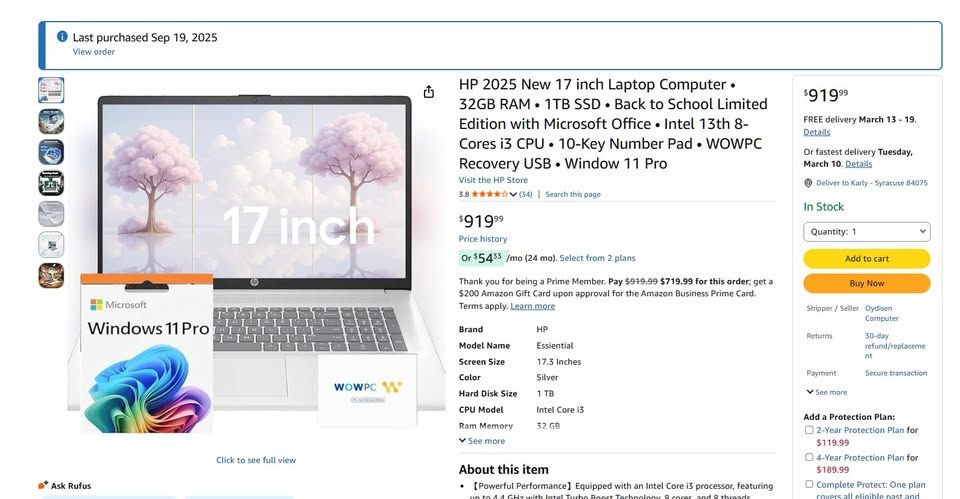Screen dimensions: 960x499
Task: Expand See more under product specifications
Action: pos(482,441)
